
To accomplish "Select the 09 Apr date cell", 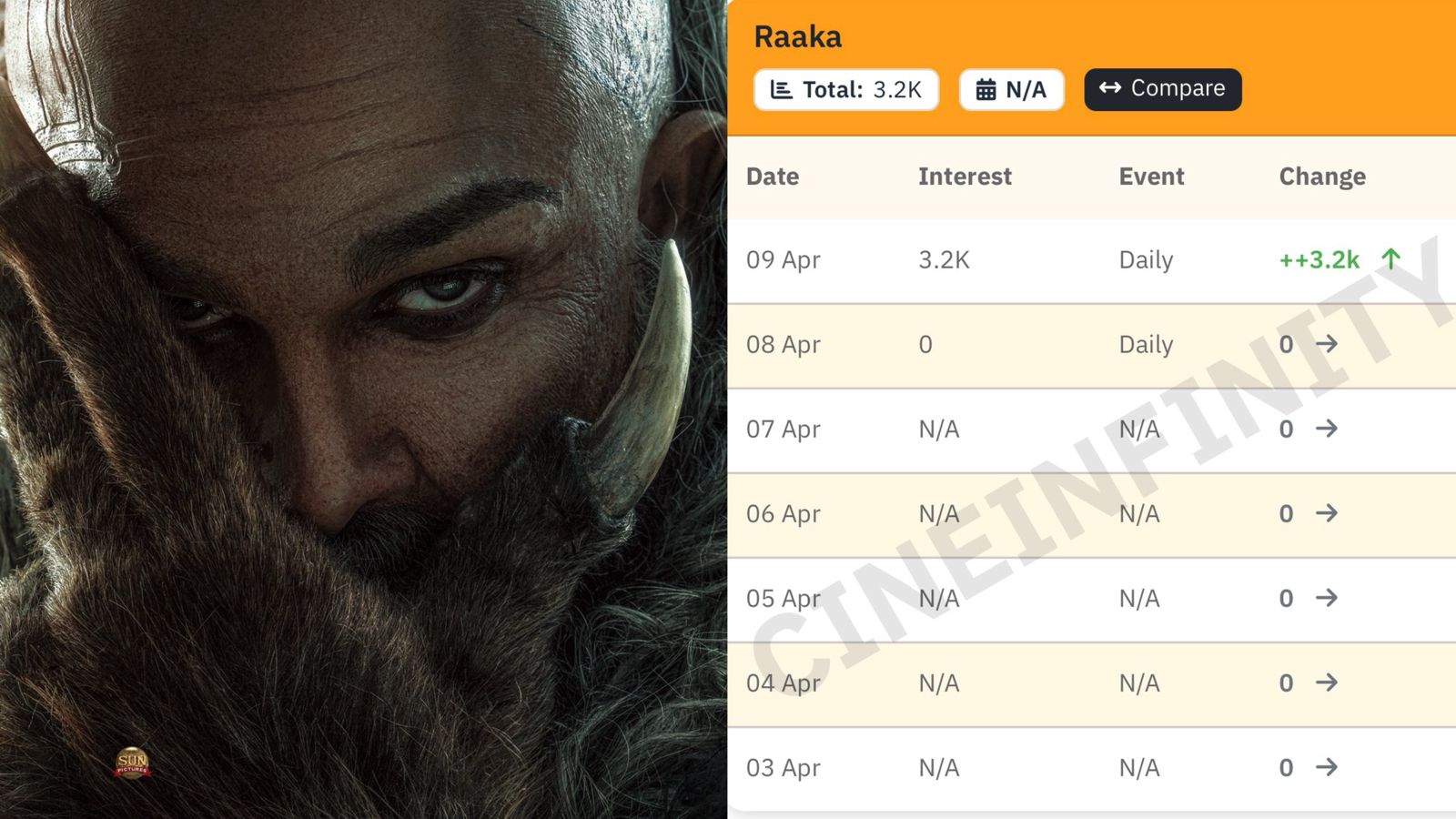I will (783, 260).
